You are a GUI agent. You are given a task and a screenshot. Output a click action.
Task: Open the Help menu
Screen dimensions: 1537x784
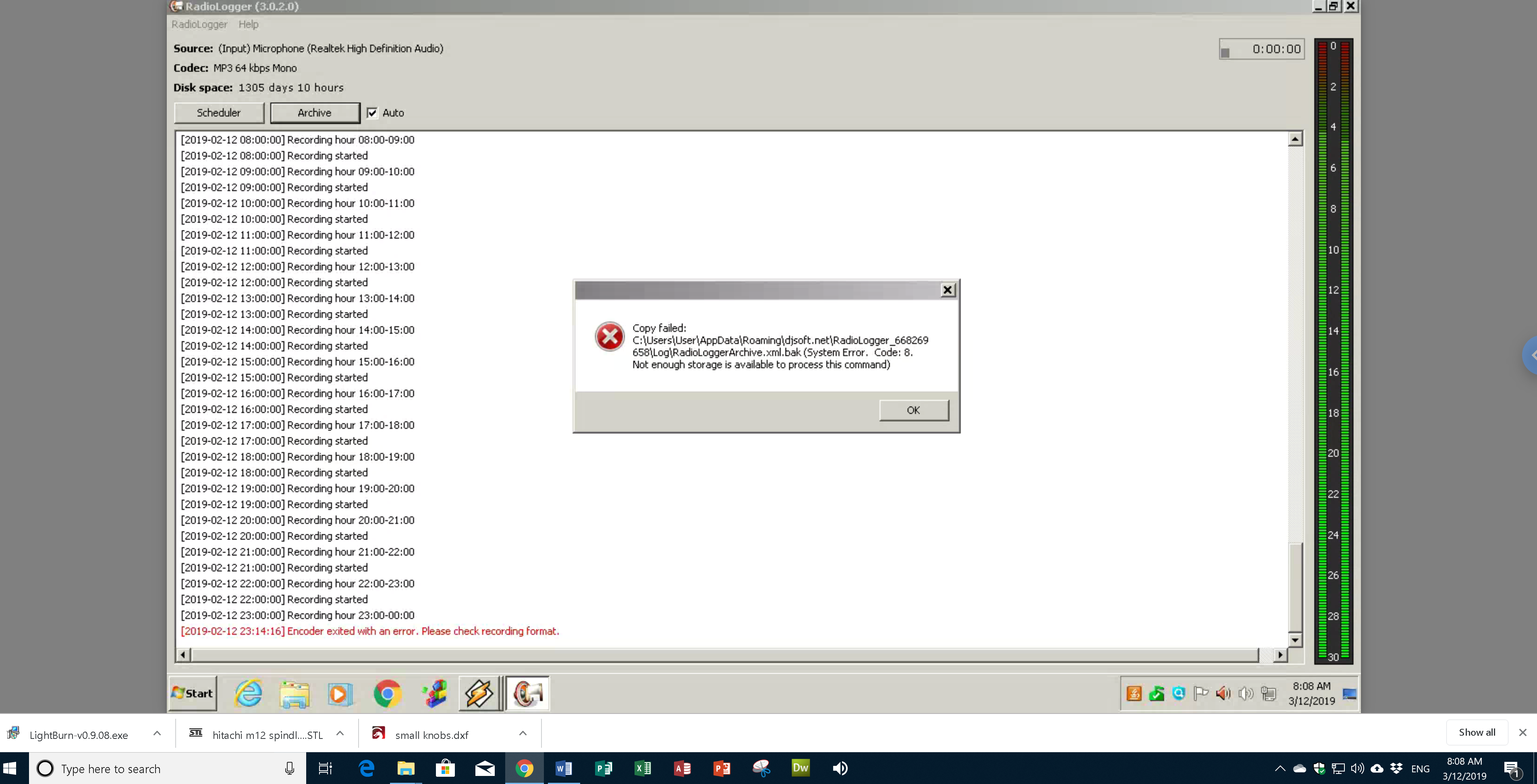pyautogui.click(x=248, y=25)
